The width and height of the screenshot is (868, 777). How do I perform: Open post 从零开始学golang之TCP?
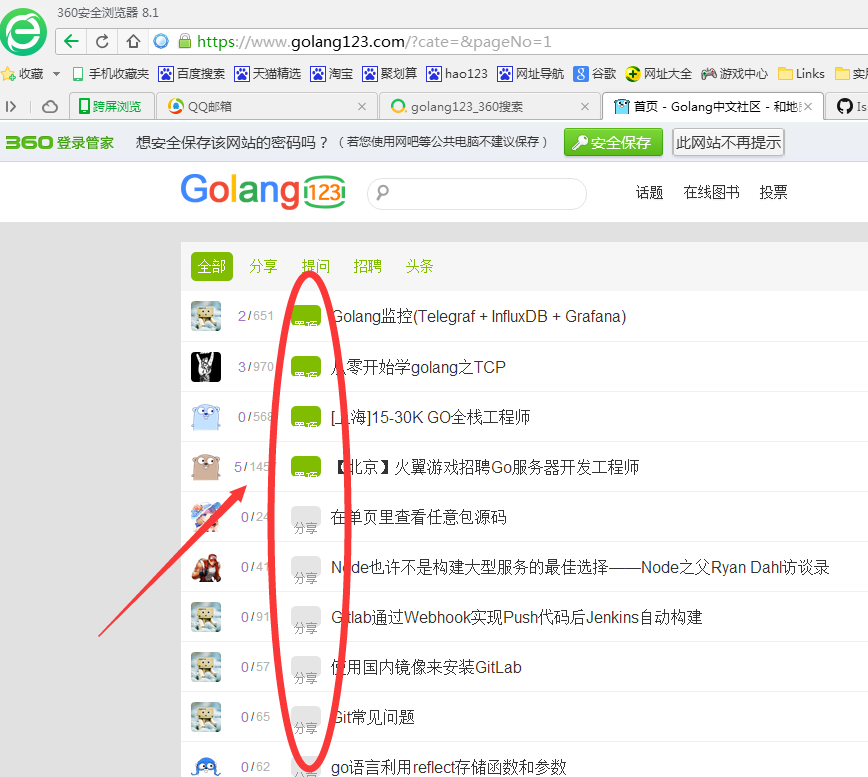coord(418,367)
